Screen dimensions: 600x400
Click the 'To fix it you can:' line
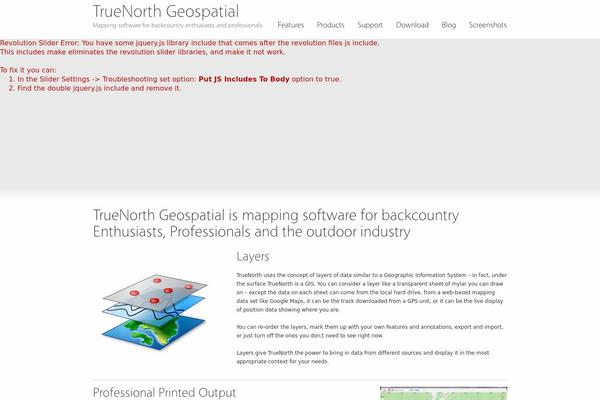click(28, 70)
